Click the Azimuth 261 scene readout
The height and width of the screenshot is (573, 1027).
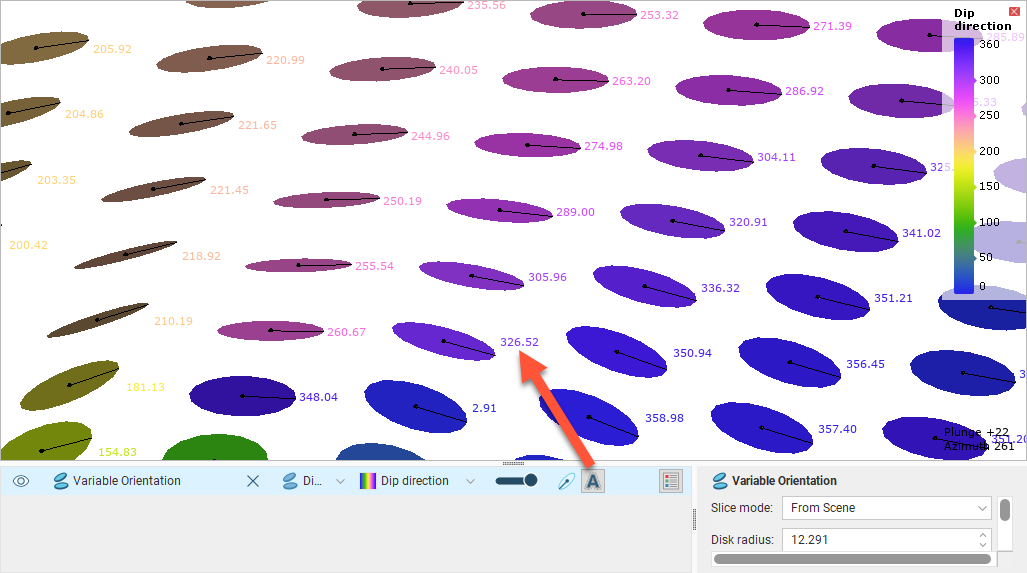[979, 446]
